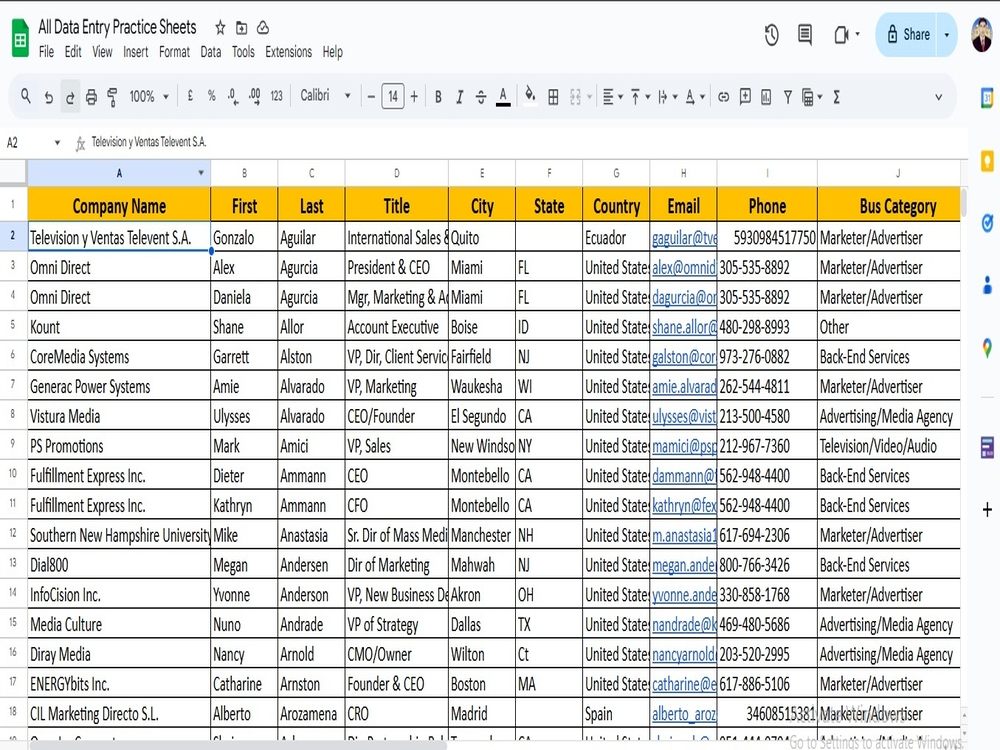Open the Google account avatar
Image resolution: width=1000 pixels, height=750 pixels.
click(x=982, y=34)
